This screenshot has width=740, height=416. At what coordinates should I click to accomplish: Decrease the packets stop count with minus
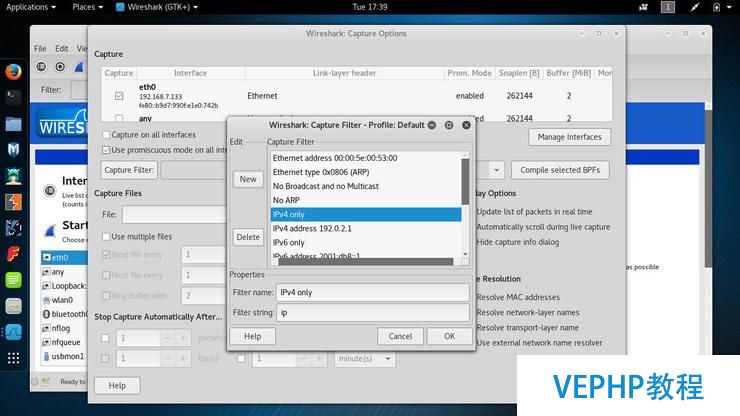tap(168, 338)
